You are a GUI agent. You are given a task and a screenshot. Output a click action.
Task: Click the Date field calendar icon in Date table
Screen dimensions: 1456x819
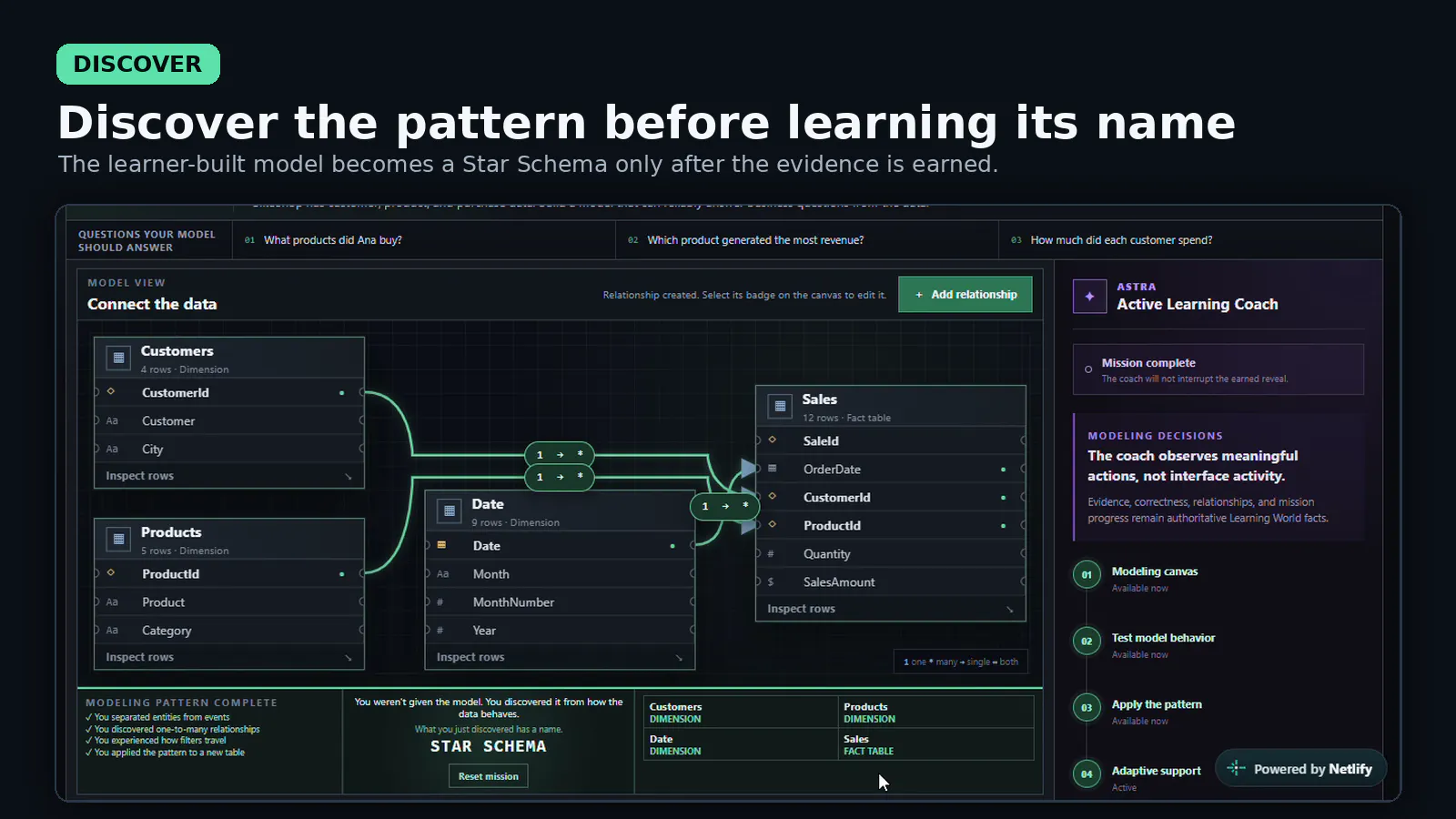(x=441, y=545)
